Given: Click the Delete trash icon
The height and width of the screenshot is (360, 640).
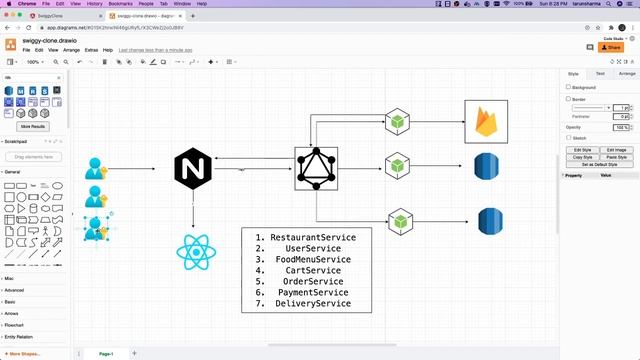Looking at the screenshot, I should [x=104, y=62].
